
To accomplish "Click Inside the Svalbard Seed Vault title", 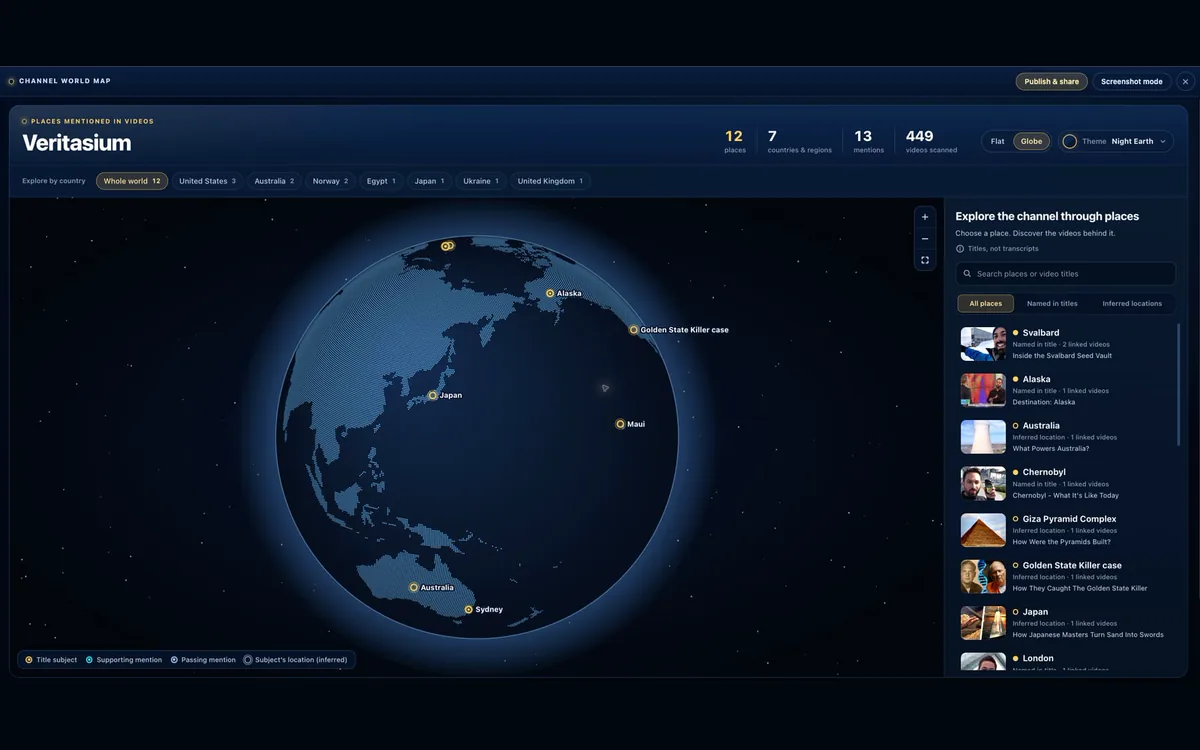I will click(x=1062, y=356).
